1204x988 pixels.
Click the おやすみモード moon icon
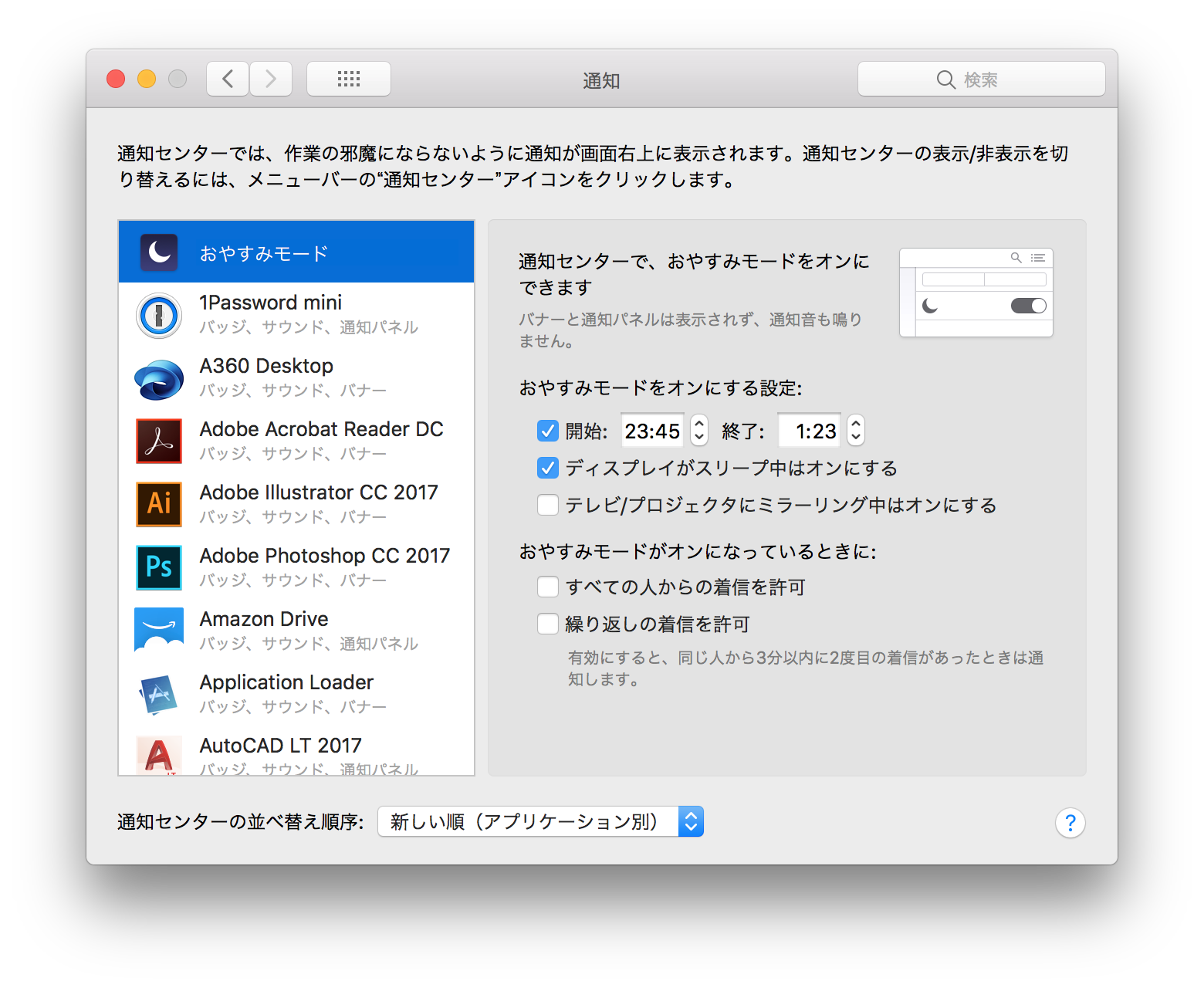point(158,252)
